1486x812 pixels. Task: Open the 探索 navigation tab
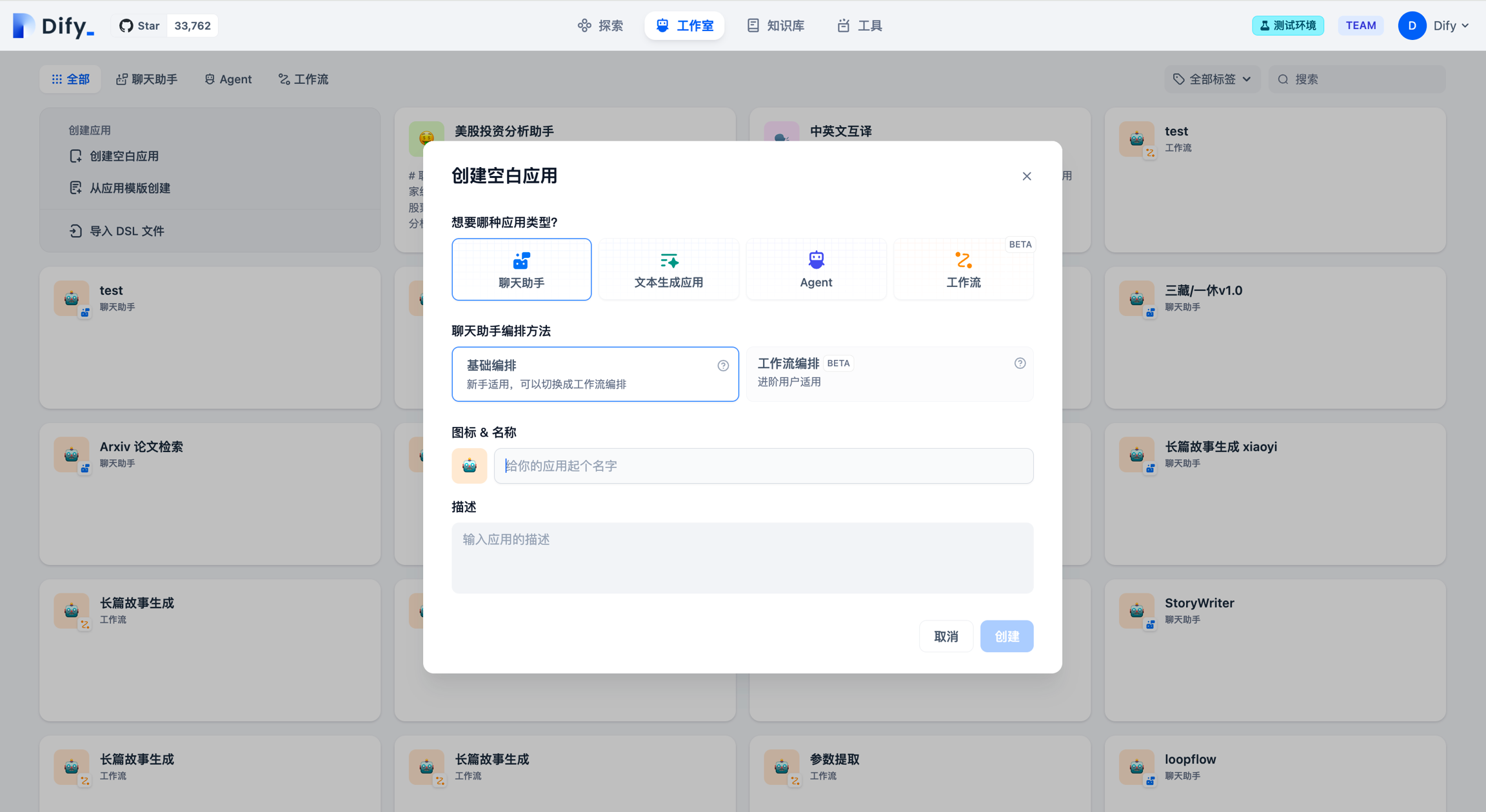[x=600, y=26]
